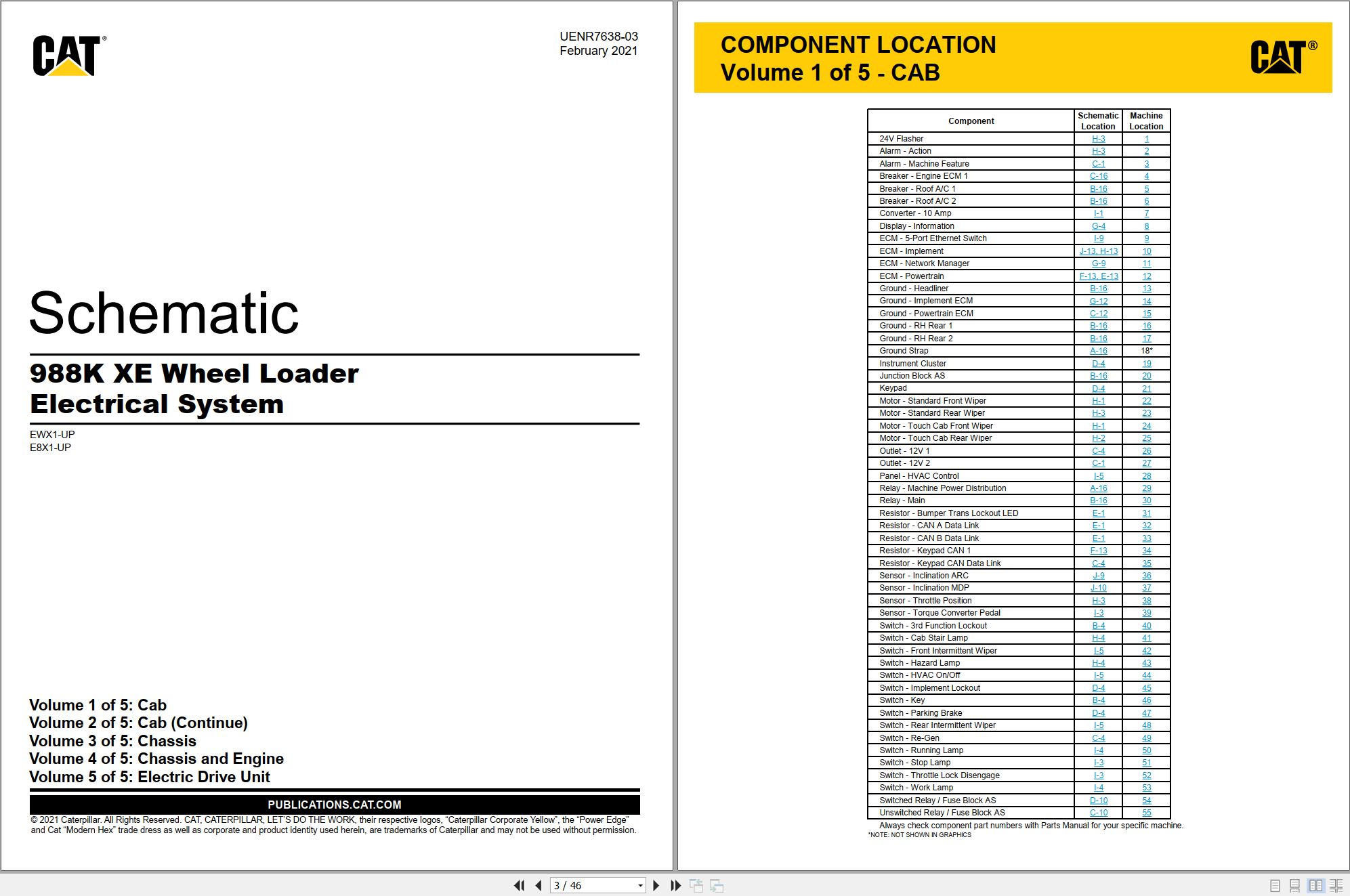Click machine location 18* for Ground Strap
The width and height of the screenshot is (1350, 896).
click(x=1146, y=351)
